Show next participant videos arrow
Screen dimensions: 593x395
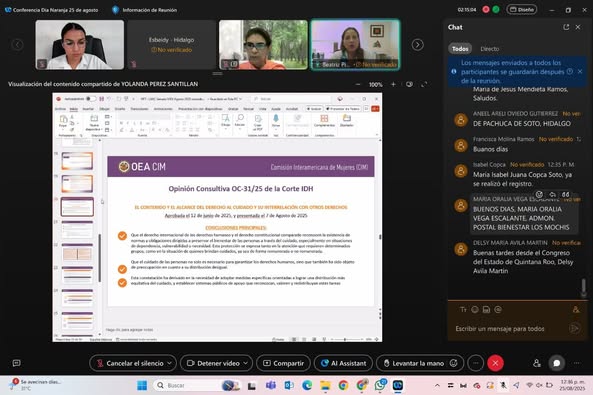pos(418,45)
